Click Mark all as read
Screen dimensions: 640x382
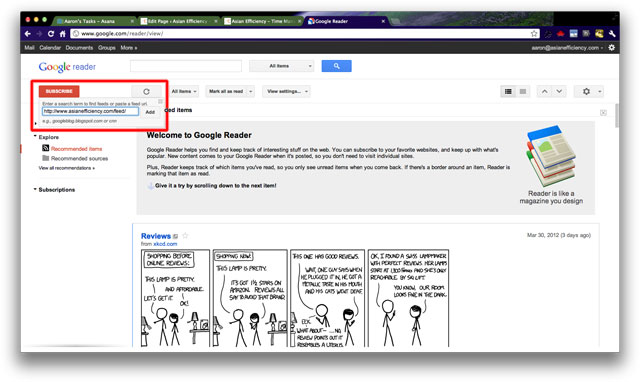click(x=226, y=91)
